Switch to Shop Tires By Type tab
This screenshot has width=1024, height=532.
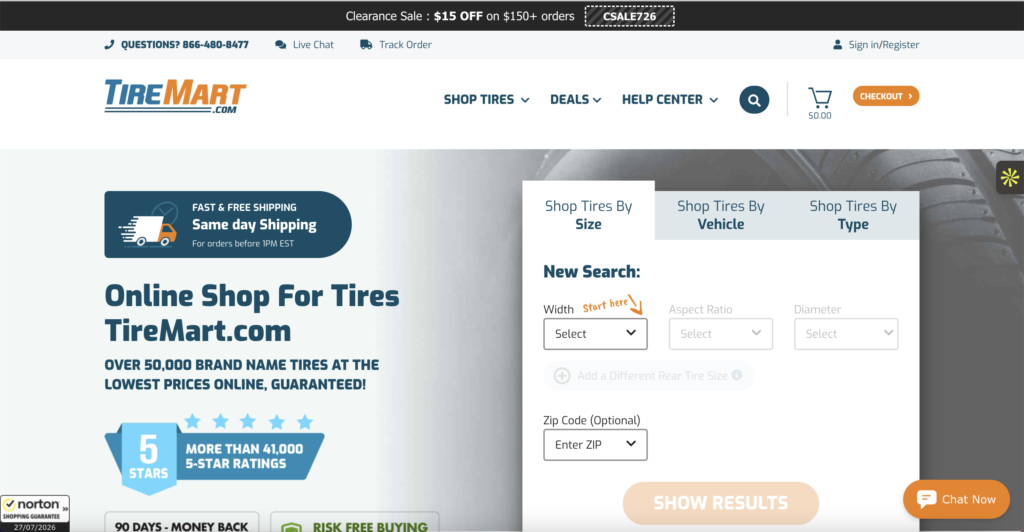coord(853,215)
